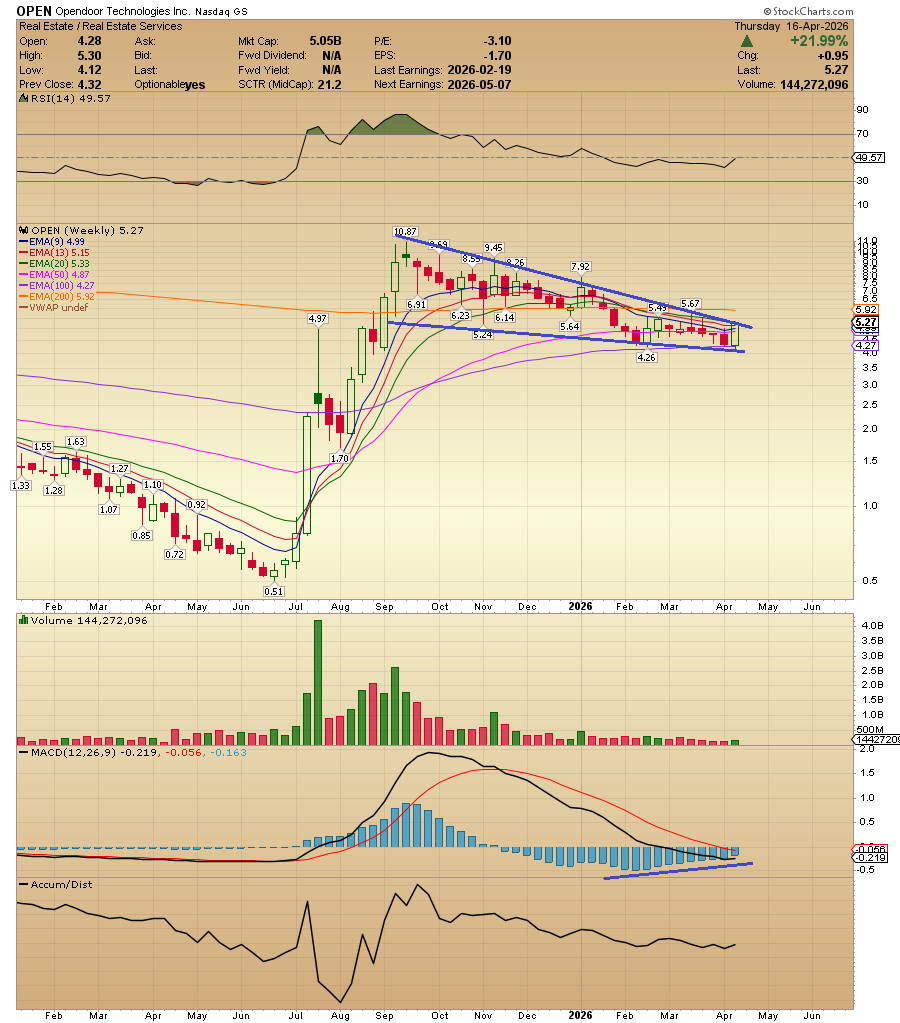Click the EMA(9) 4.99 legend entry
900x1023 pixels.
[x=52, y=241]
